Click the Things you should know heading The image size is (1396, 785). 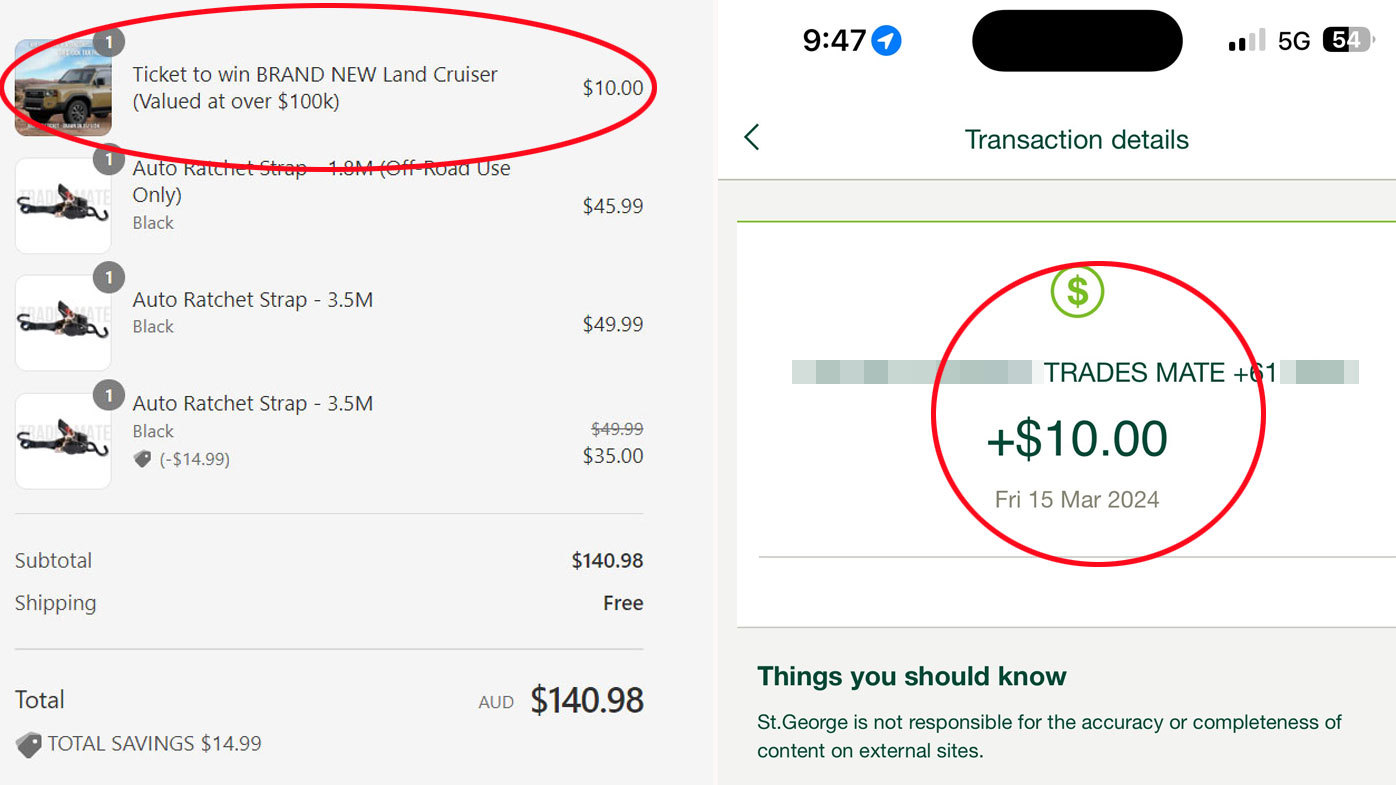[x=911, y=676]
